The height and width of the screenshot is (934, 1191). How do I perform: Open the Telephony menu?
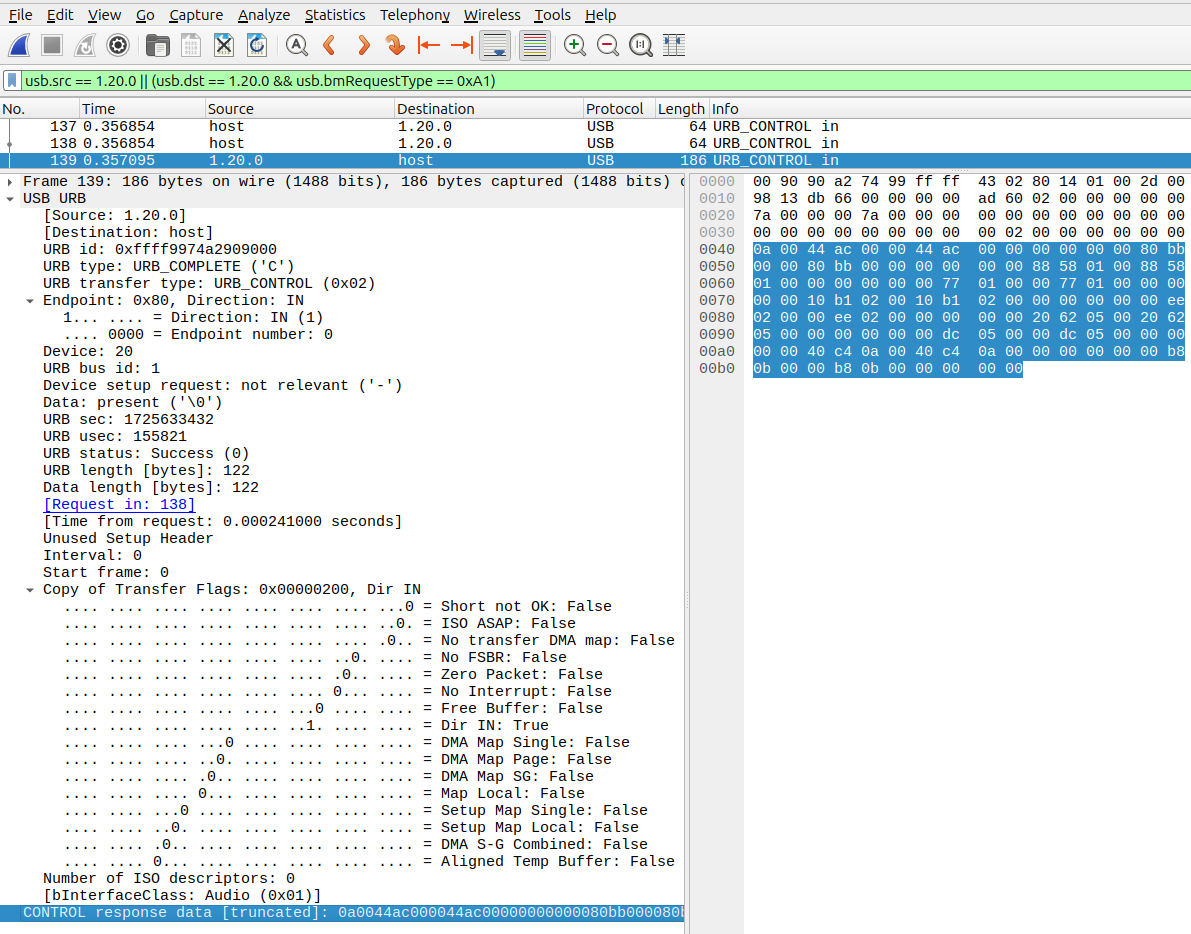click(414, 15)
